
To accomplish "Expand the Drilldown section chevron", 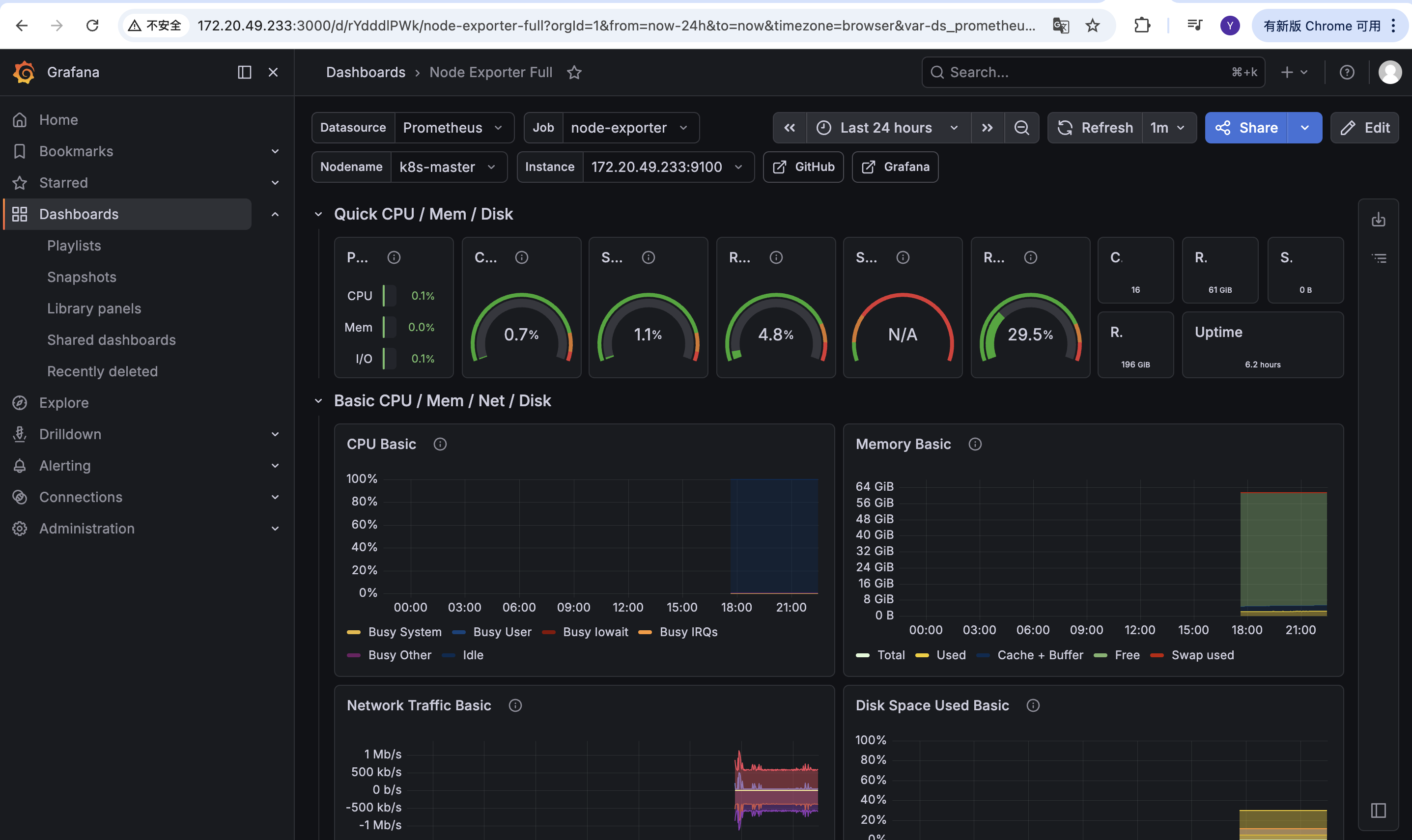I will point(275,434).
